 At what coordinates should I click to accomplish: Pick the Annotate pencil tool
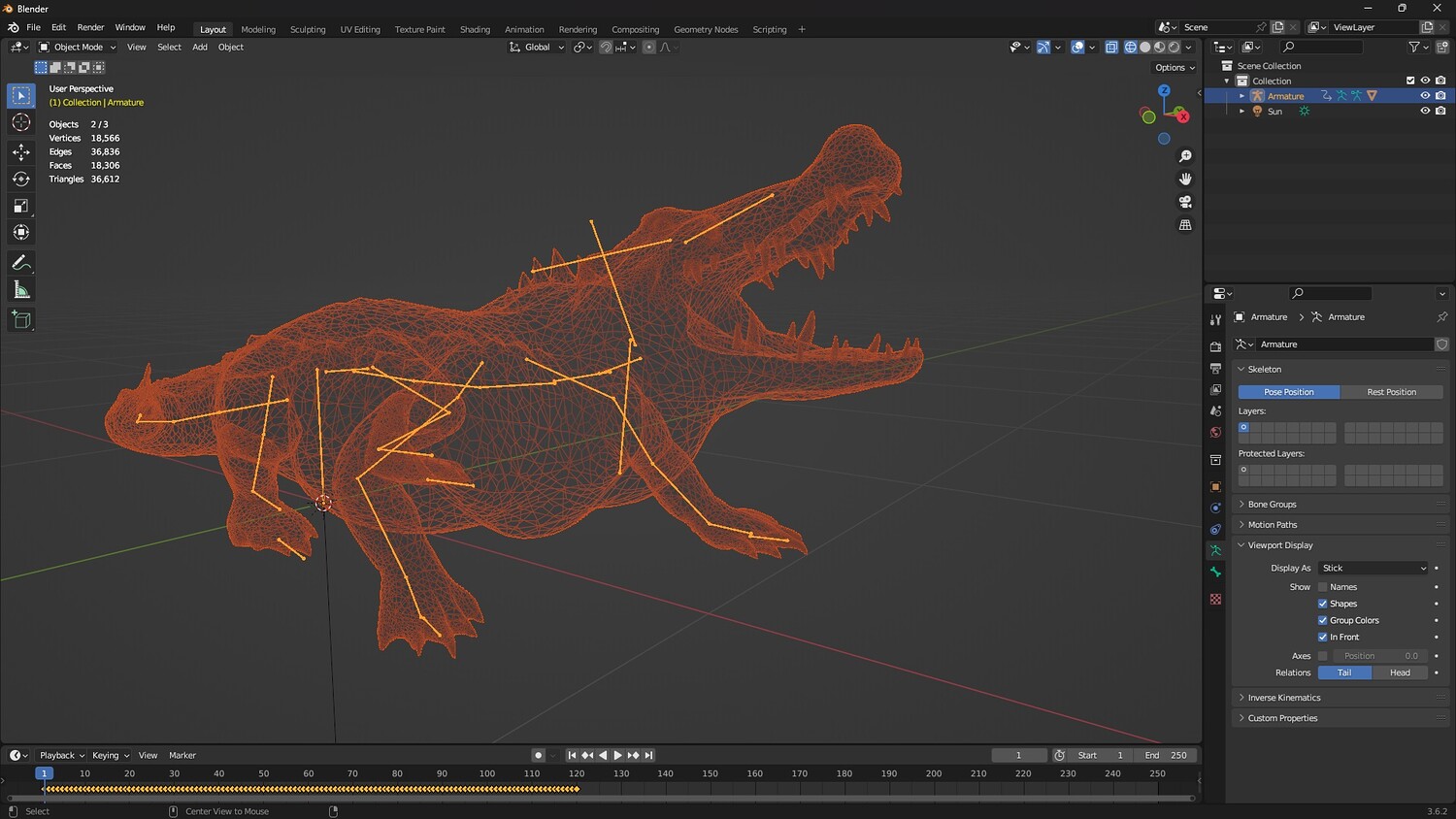[x=20, y=263]
